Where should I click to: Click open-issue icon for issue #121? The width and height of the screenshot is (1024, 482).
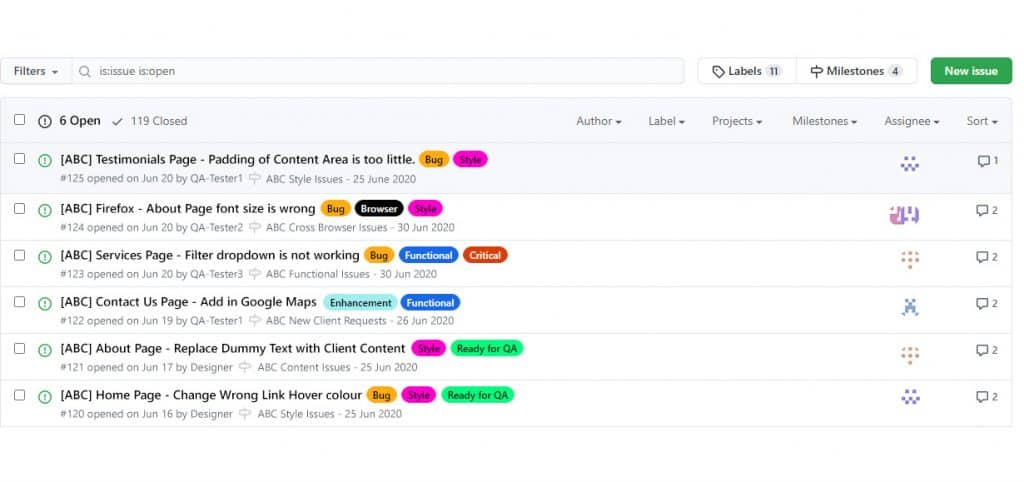(x=44, y=350)
